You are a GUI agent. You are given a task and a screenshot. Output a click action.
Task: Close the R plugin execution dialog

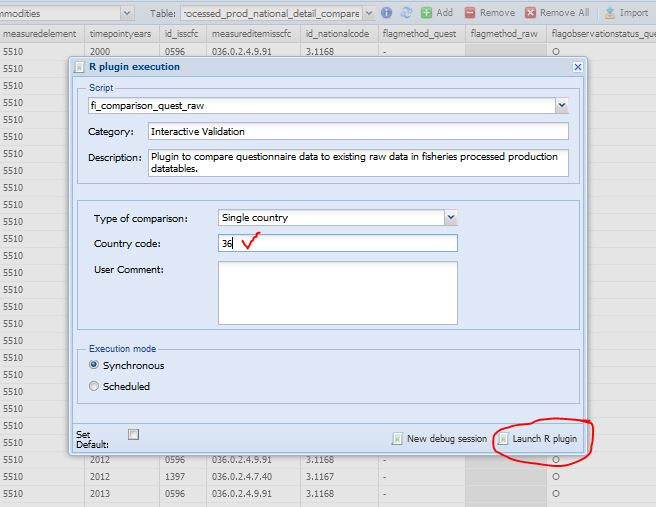(x=577, y=67)
